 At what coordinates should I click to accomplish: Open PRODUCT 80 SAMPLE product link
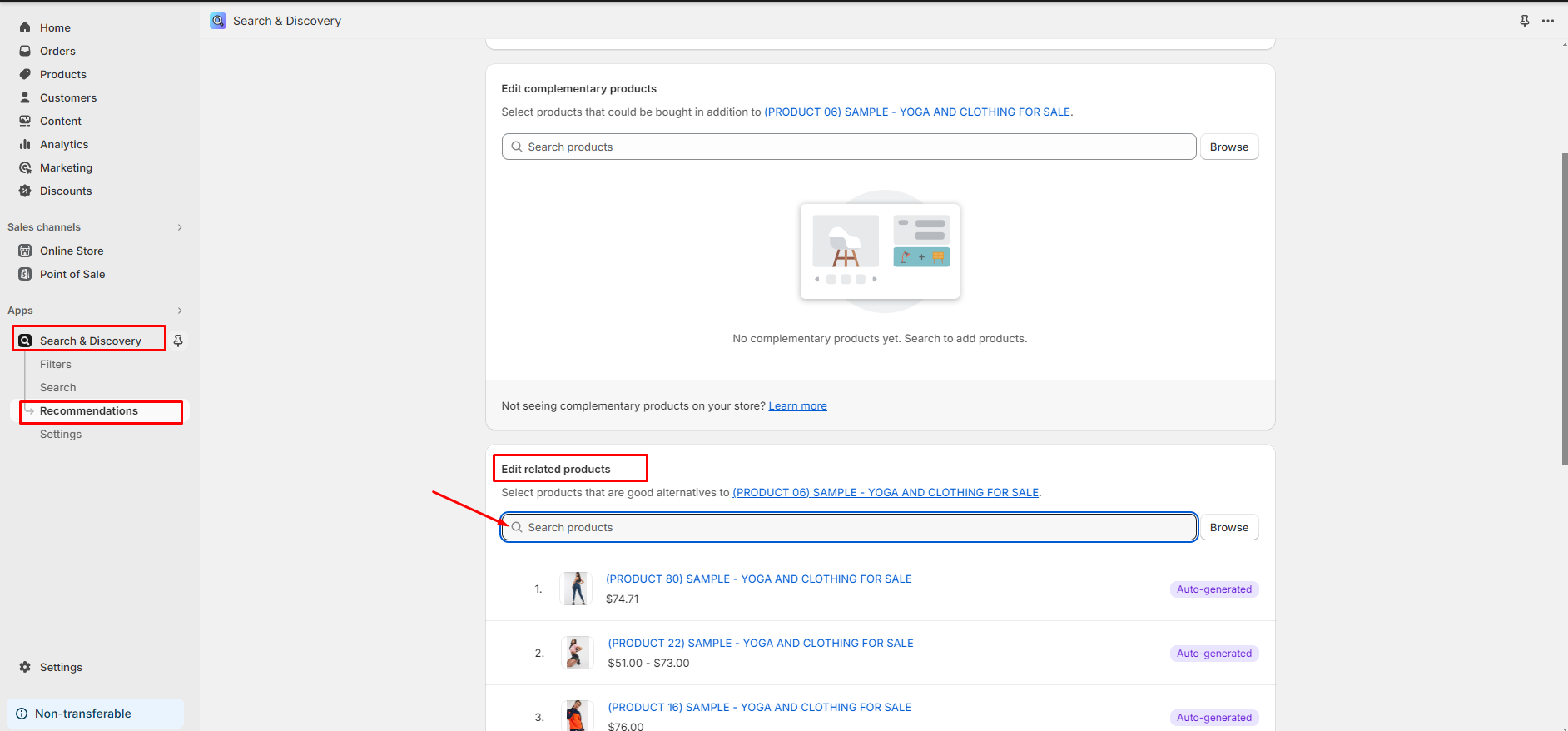758,579
